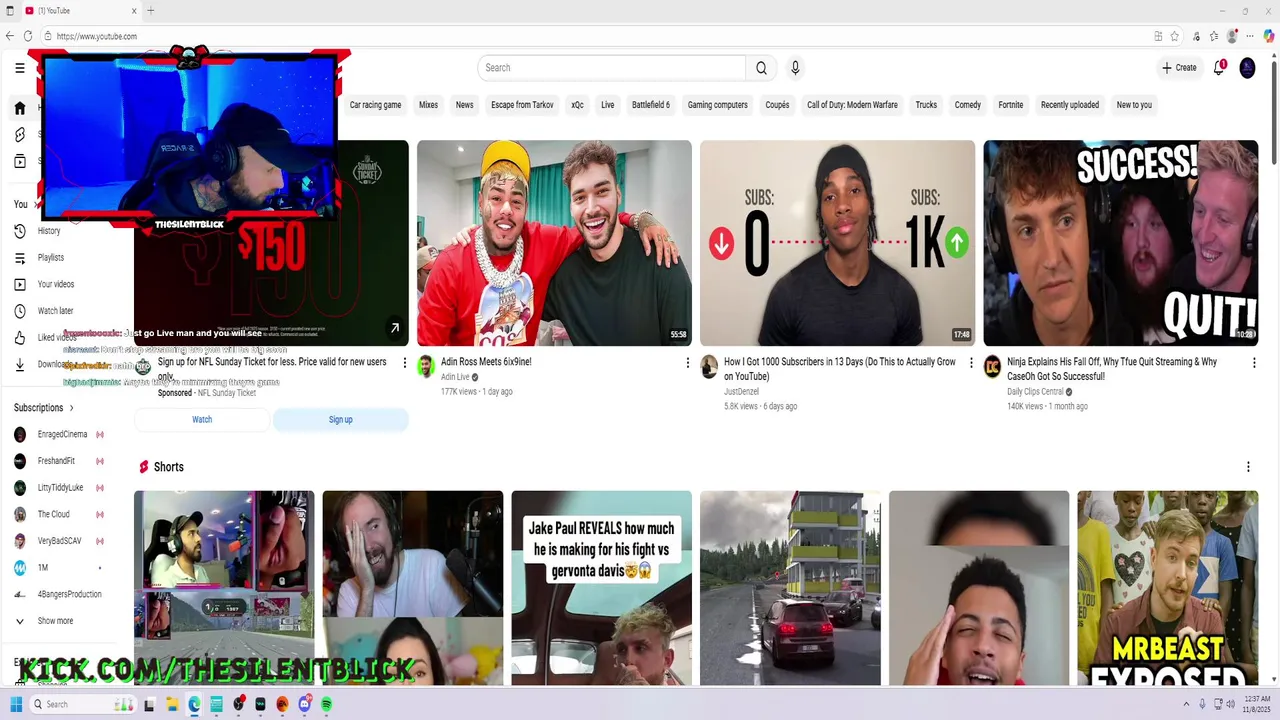Expand the Subscriptions section chevron
This screenshot has height=720, width=1280.
(71, 408)
